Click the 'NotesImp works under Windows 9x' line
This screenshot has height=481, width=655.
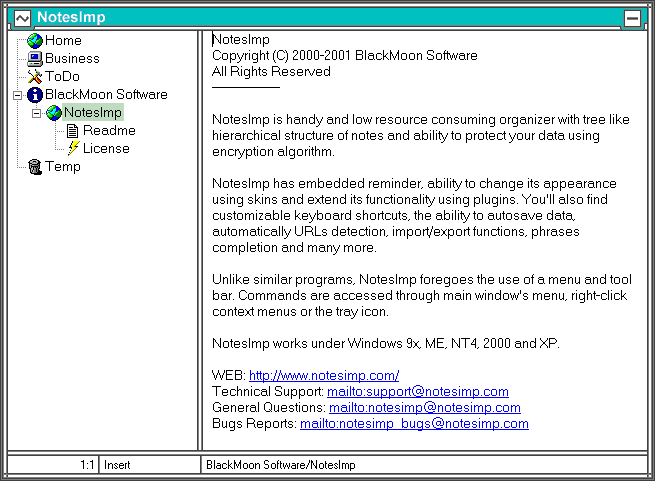386,344
